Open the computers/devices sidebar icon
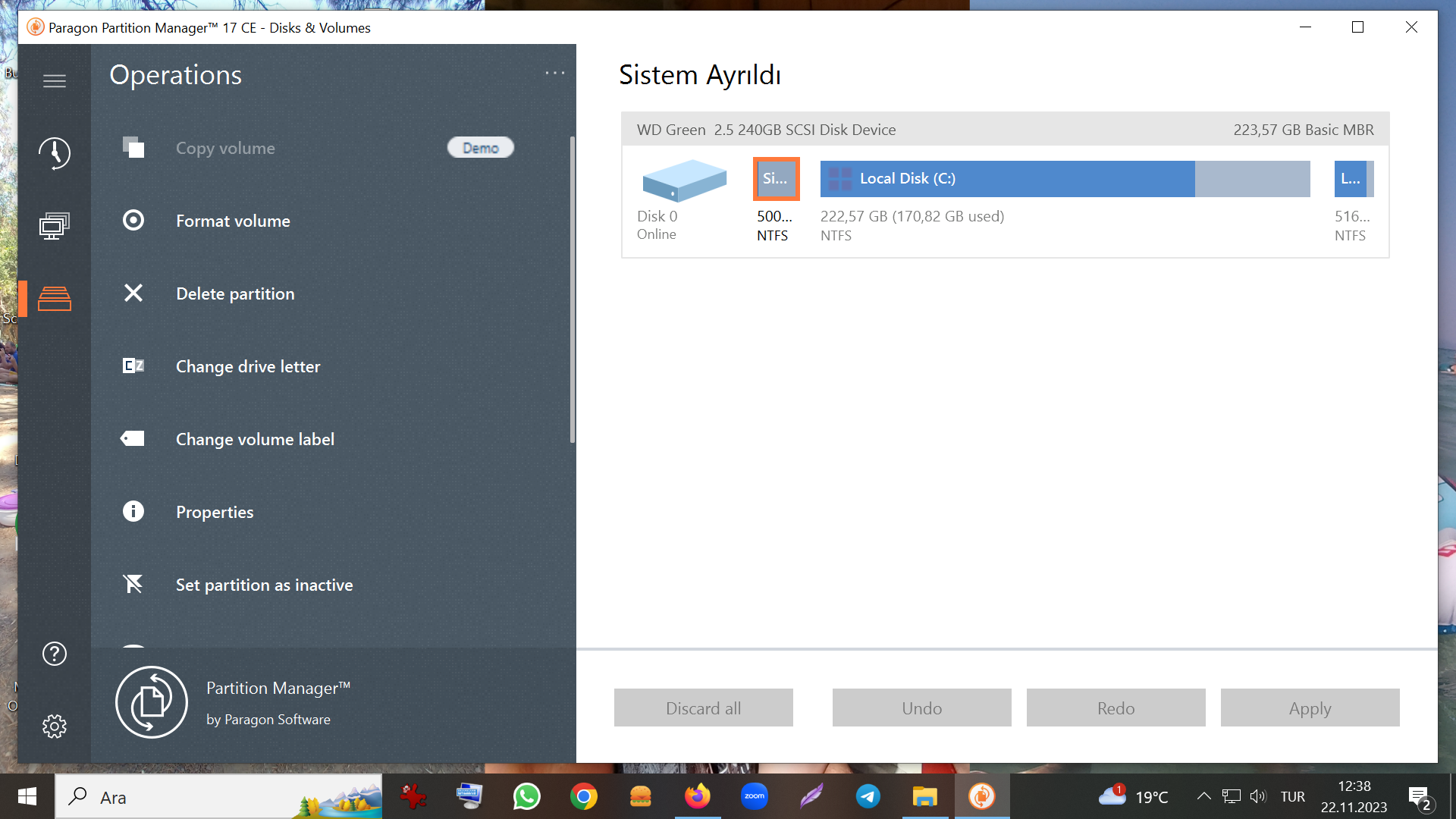The width and height of the screenshot is (1456, 819). point(55,226)
